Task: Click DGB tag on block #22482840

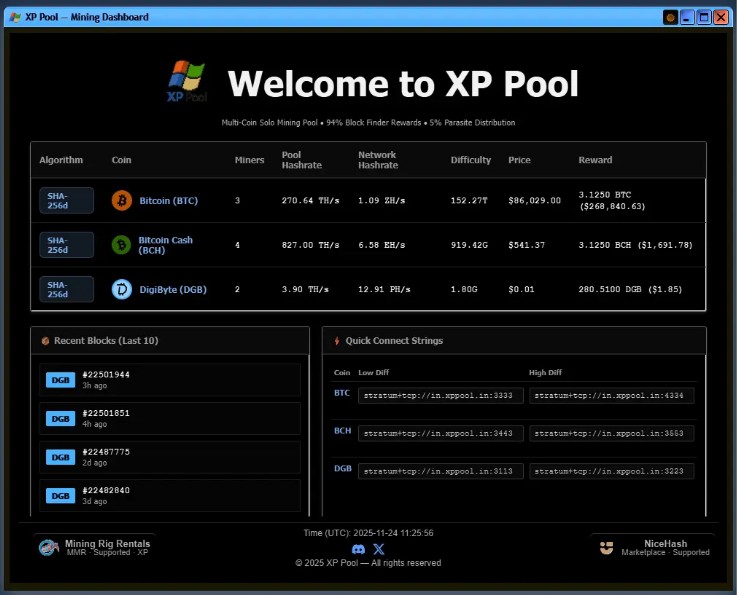Action: [x=60, y=496]
